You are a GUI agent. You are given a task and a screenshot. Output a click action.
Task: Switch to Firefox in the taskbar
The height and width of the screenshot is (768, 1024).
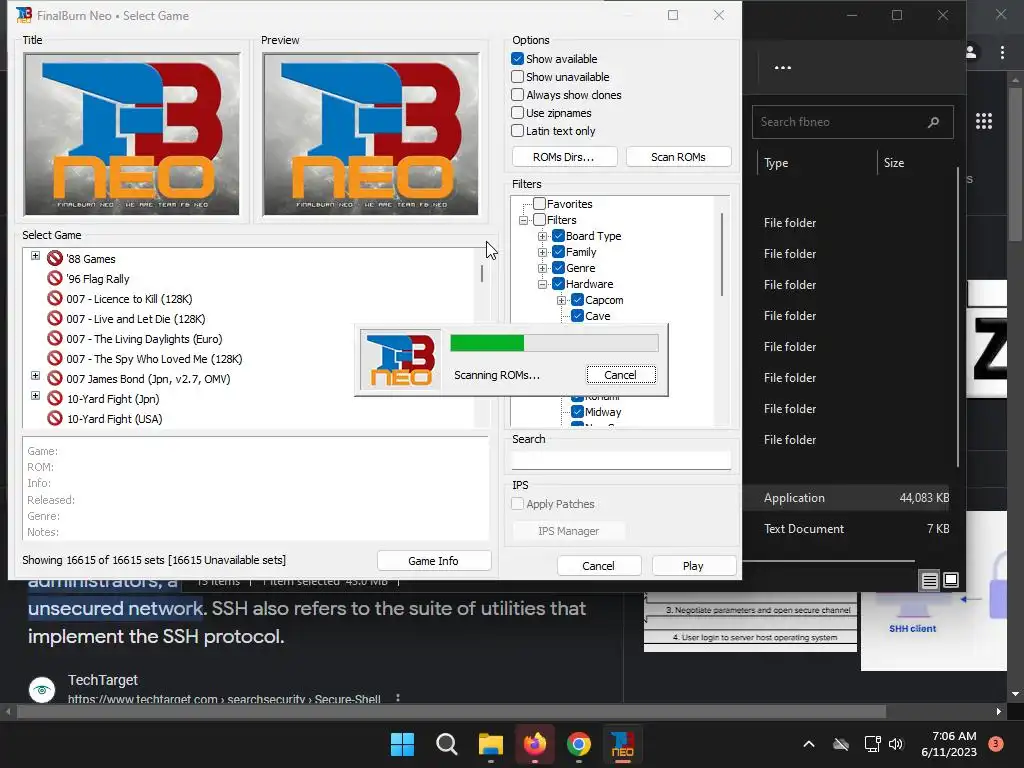[535, 744]
